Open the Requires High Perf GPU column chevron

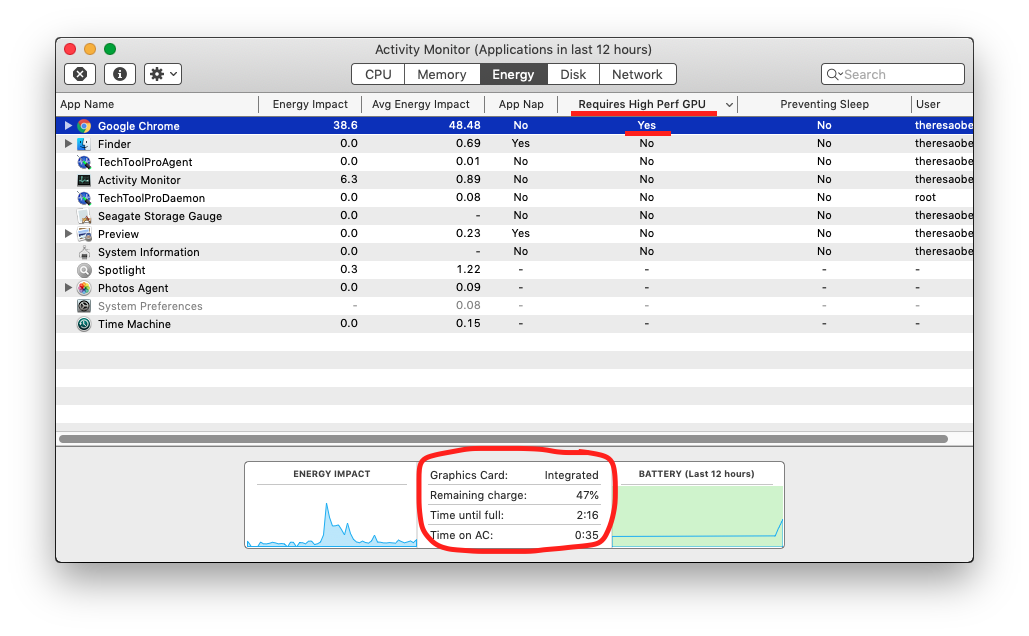click(x=729, y=105)
